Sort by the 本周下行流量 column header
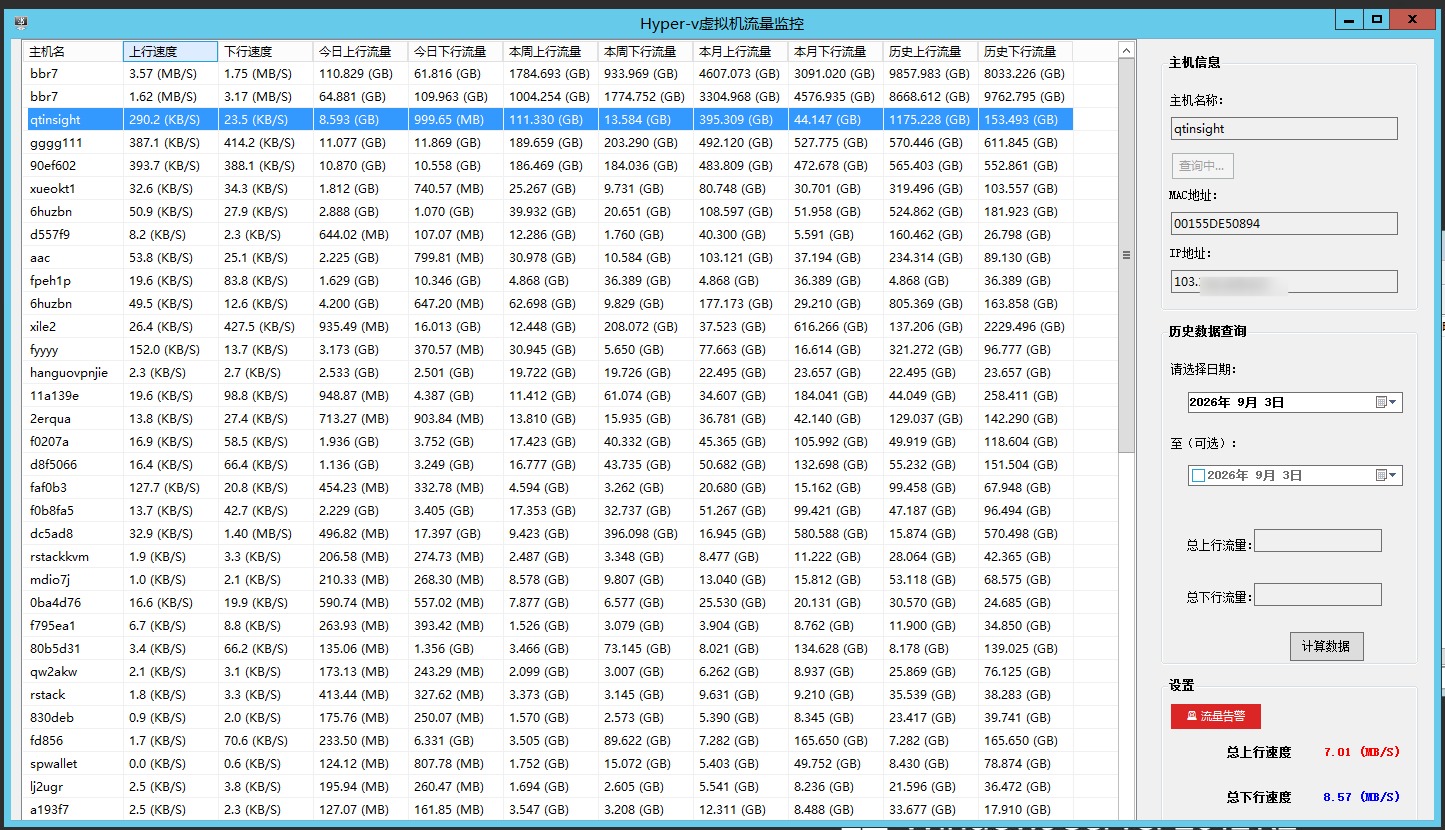The width and height of the screenshot is (1445, 830). (645, 51)
